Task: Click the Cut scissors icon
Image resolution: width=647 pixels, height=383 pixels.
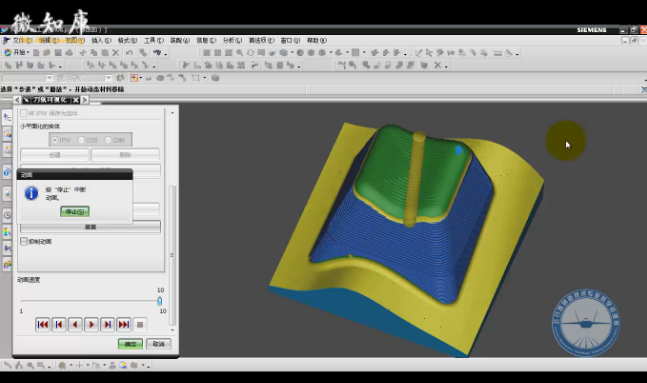Action: [83, 53]
